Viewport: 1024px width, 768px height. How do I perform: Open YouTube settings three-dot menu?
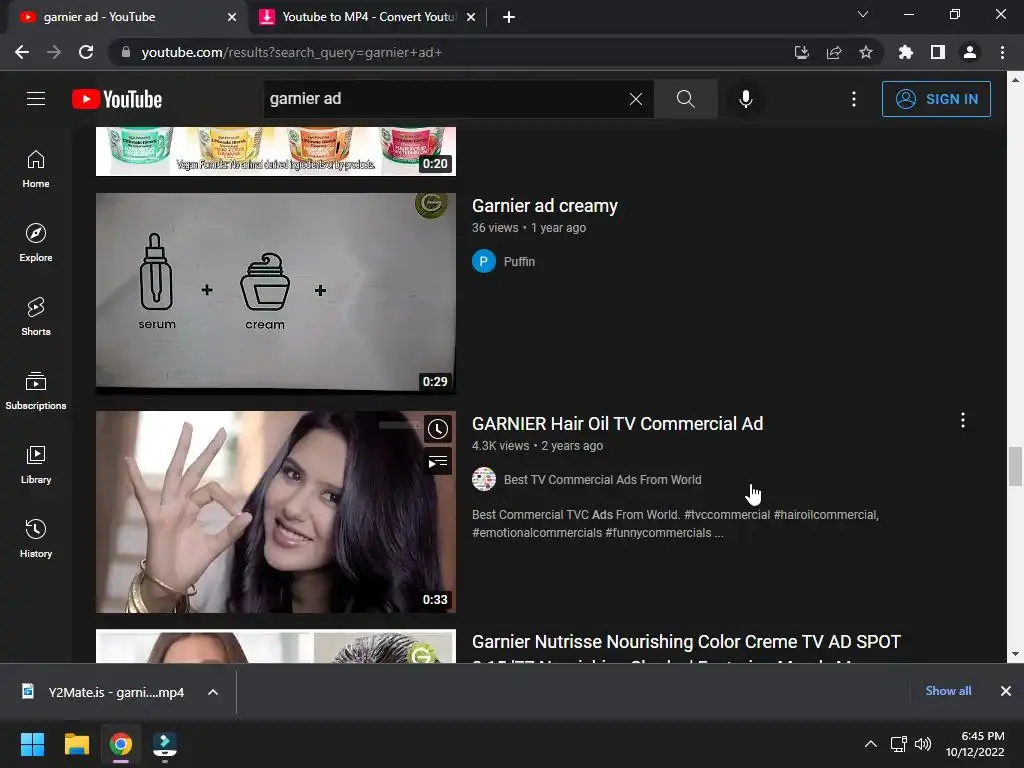tap(854, 99)
